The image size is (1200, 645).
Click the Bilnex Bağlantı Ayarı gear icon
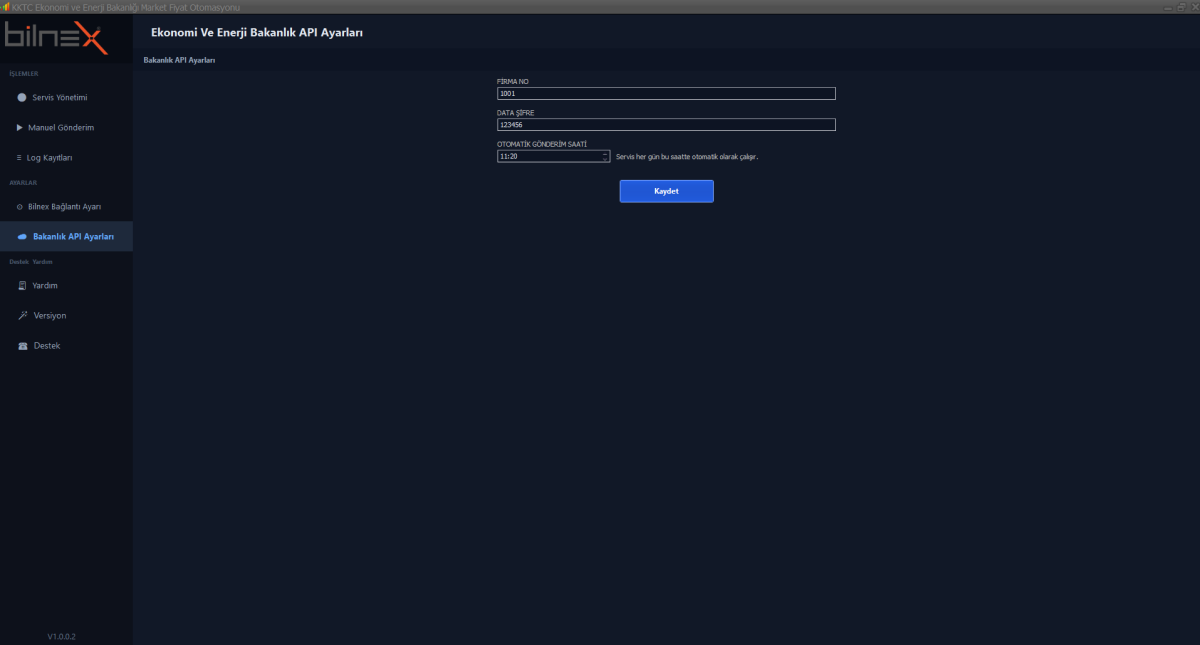click(x=20, y=207)
